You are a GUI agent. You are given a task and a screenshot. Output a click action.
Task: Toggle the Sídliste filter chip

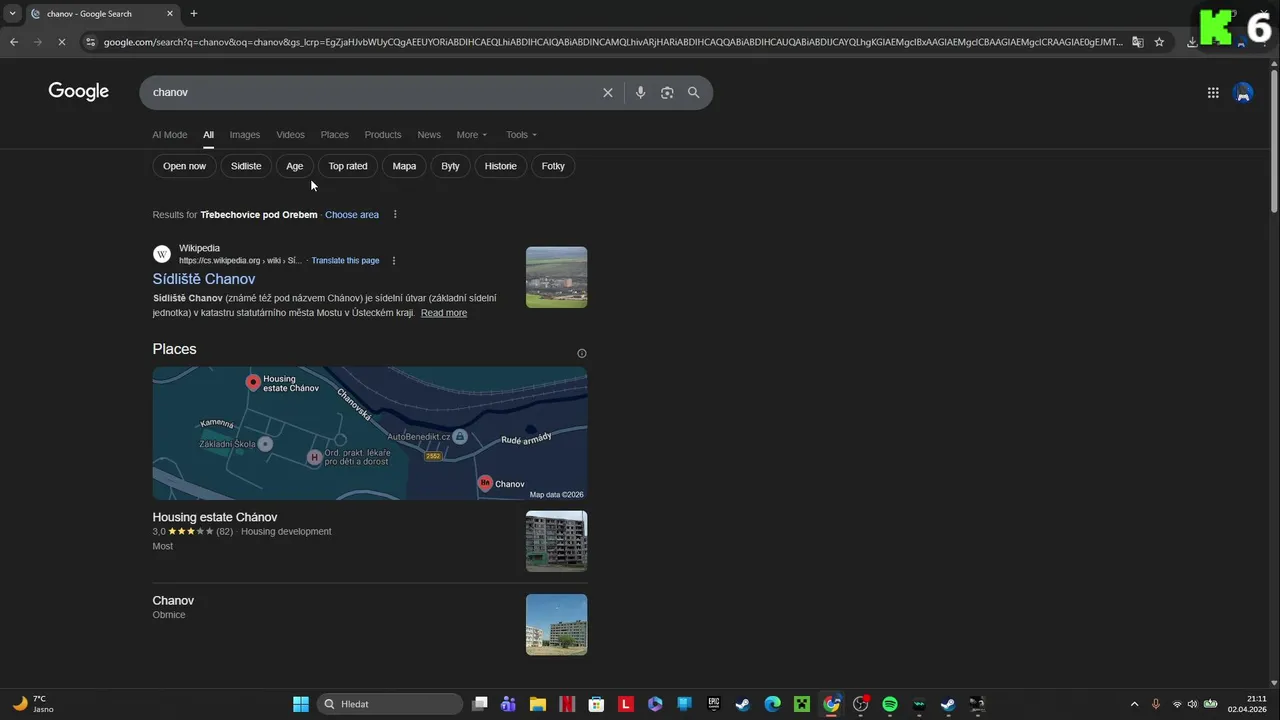[246, 166]
